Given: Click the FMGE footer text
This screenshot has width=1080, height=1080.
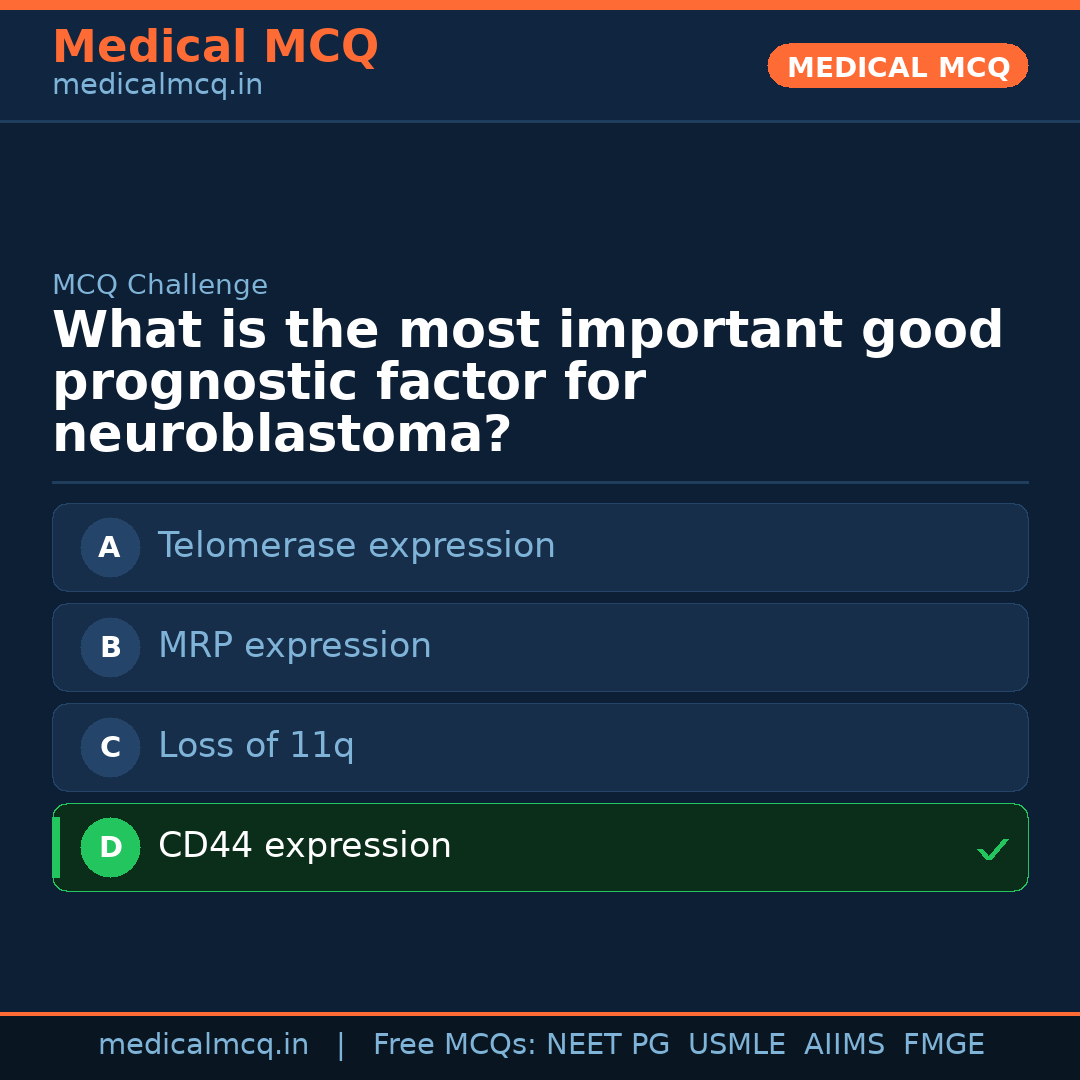Looking at the screenshot, I should point(944,1044).
